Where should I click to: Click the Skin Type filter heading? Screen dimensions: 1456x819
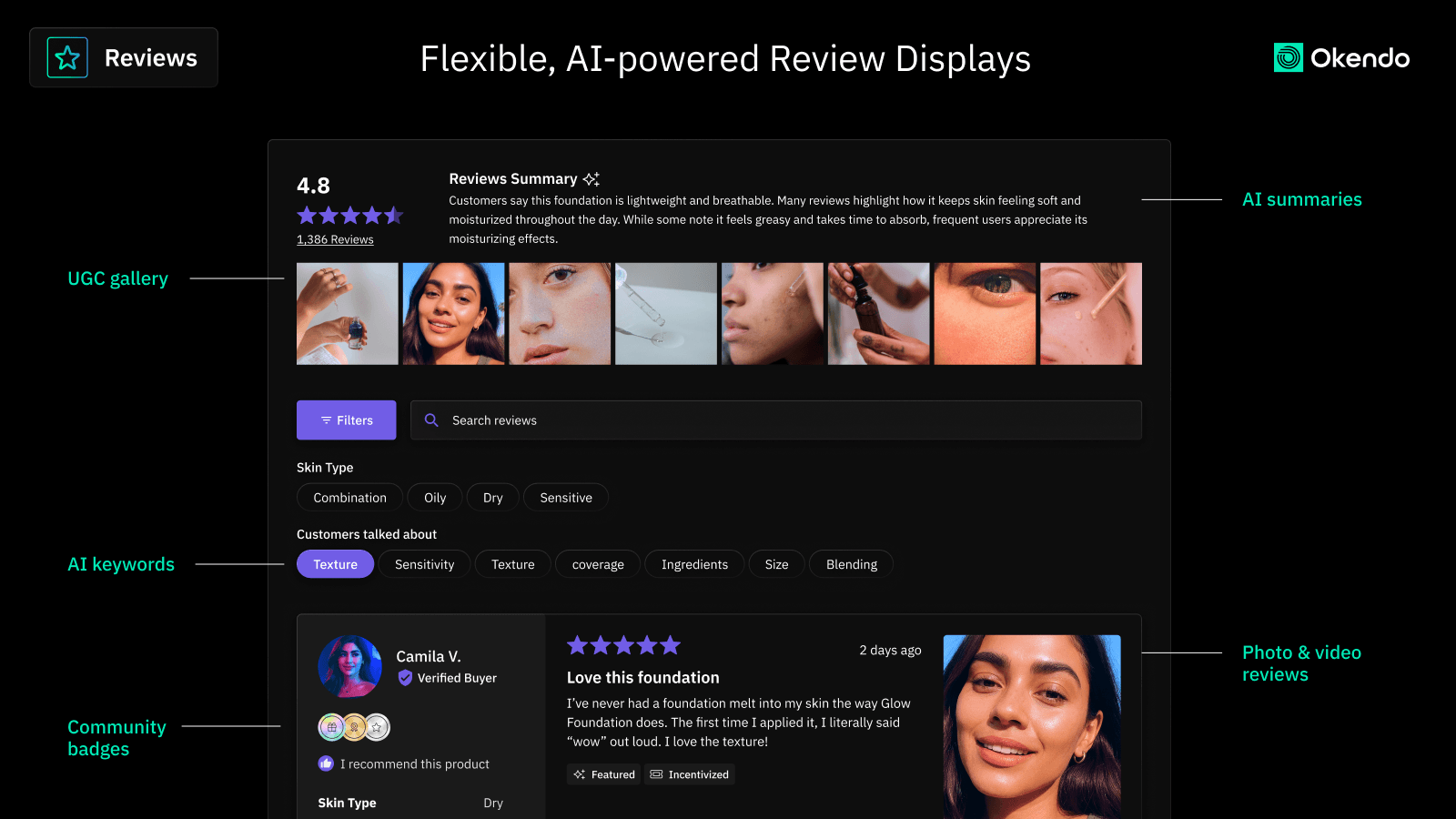click(325, 468)
